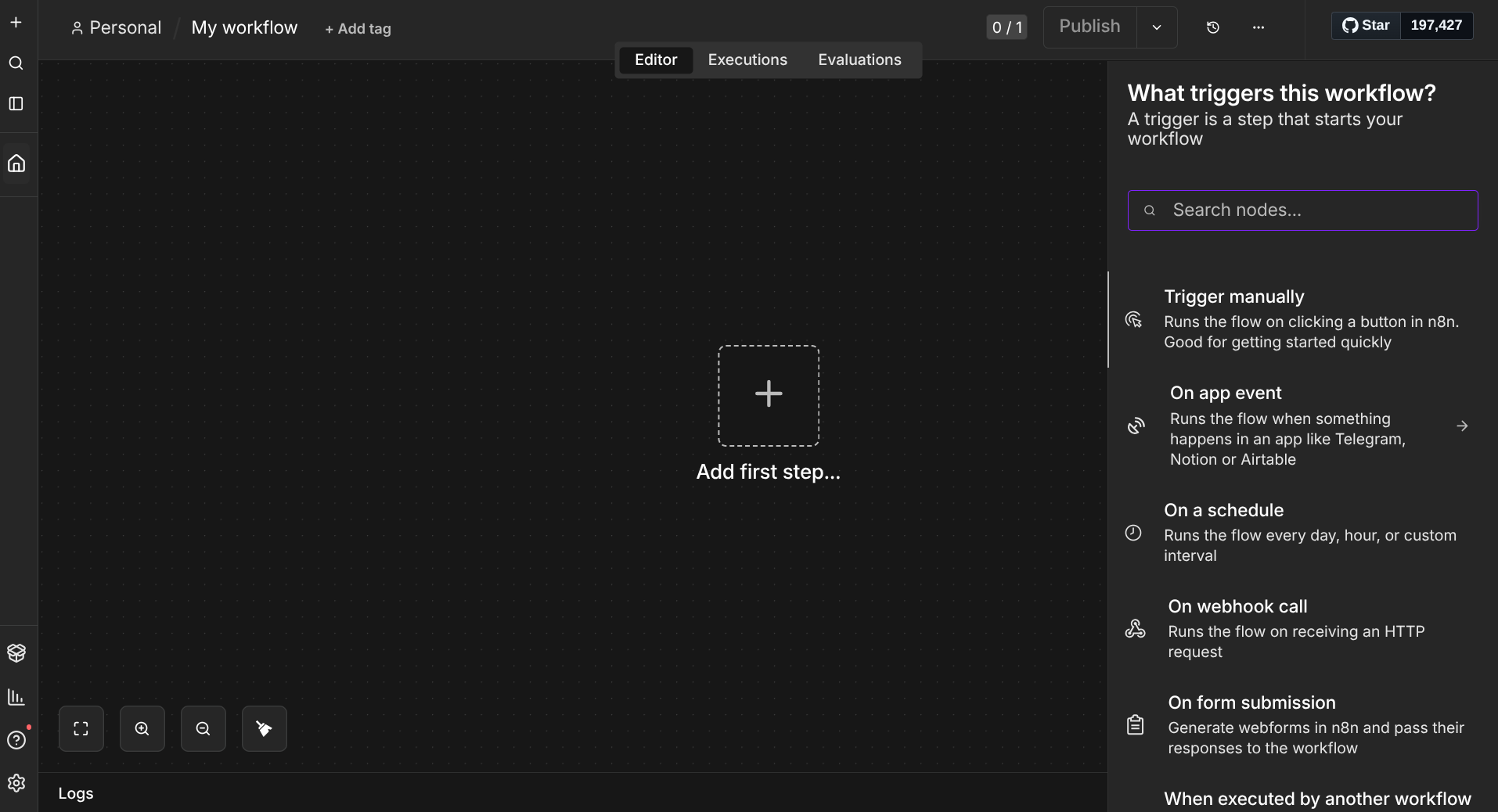The image size is (1498, 812).
Task: Click the GitHub Star button
Action: (1367, 25)
